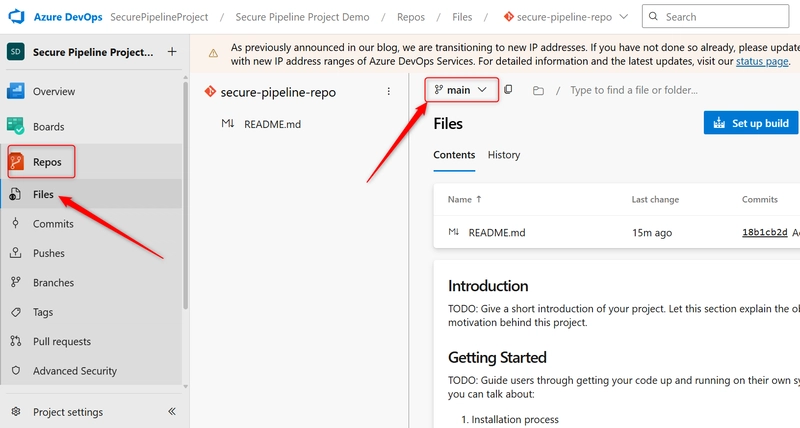
Task: Open the Boards section icon
Action: click(15, 126)
